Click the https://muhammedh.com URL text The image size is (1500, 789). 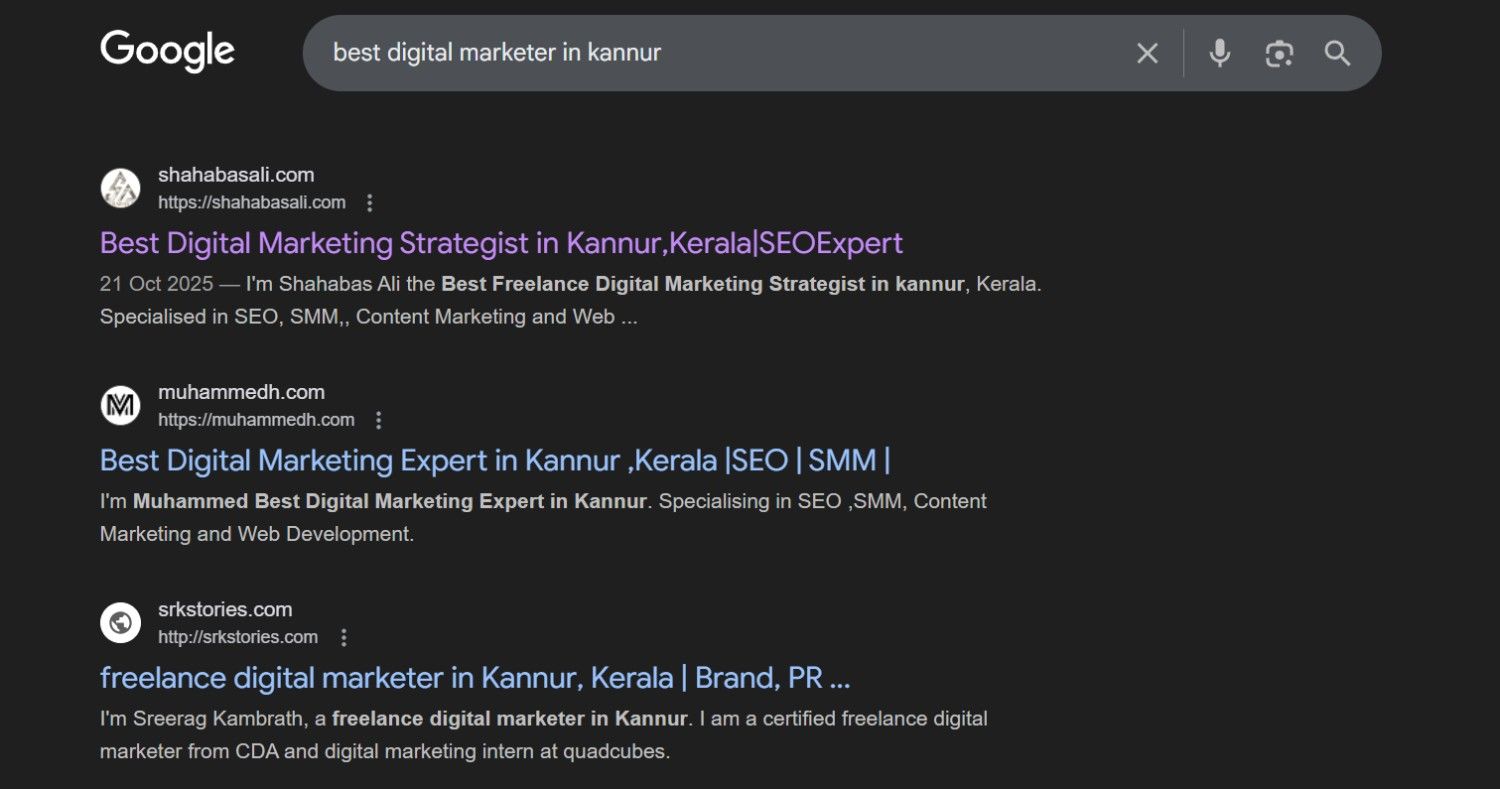(256, 420)
